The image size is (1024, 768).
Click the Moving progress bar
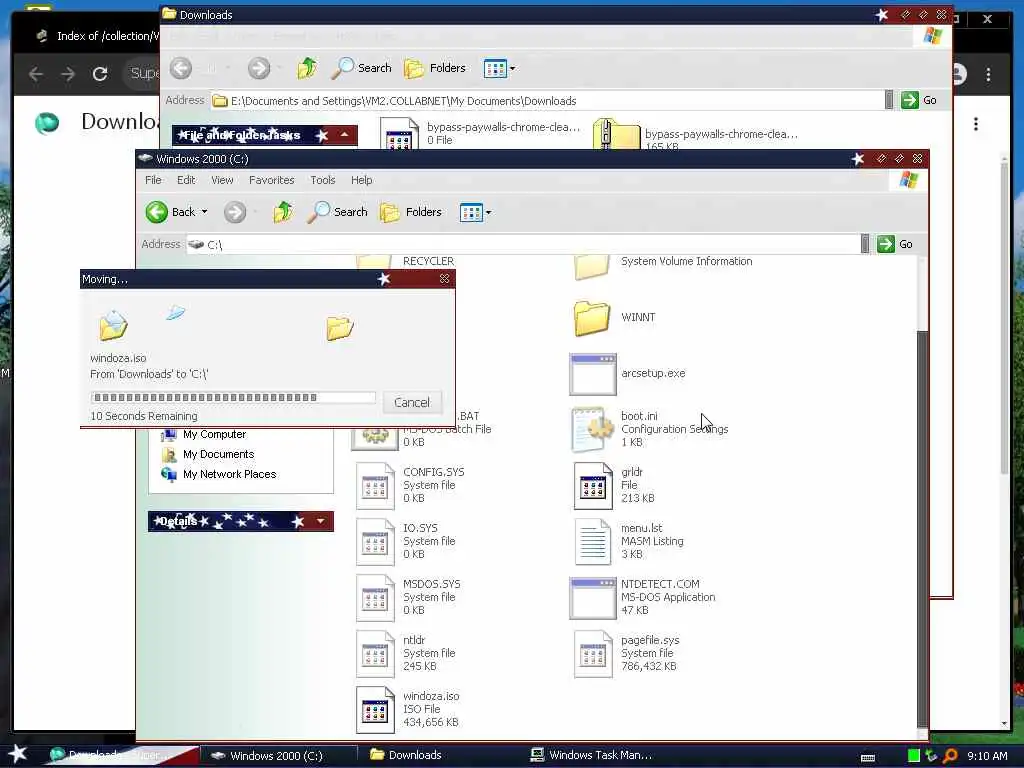coord(233,397)
